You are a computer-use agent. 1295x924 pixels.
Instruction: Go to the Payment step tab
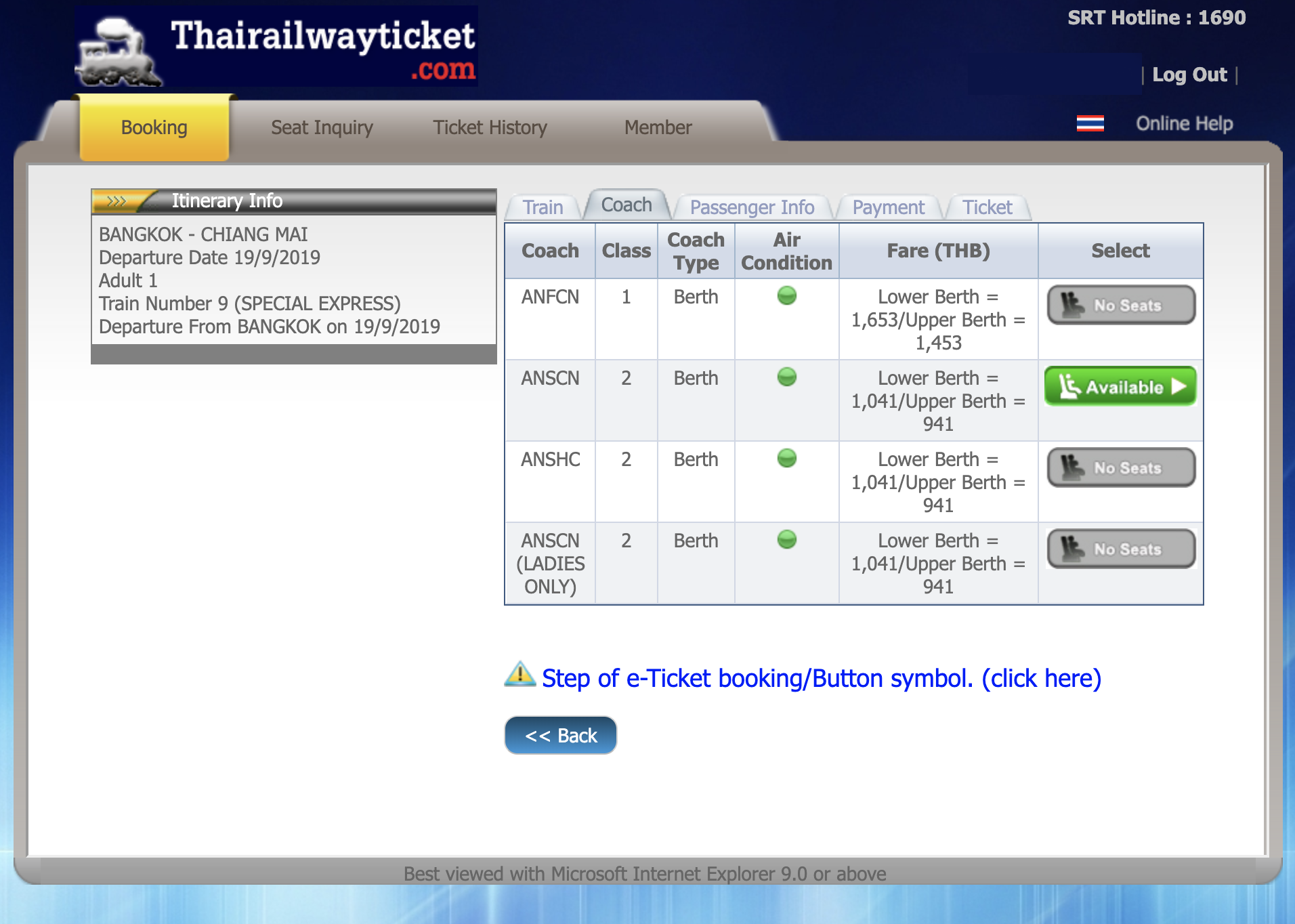pyautogui.click(x=888, y=207)
